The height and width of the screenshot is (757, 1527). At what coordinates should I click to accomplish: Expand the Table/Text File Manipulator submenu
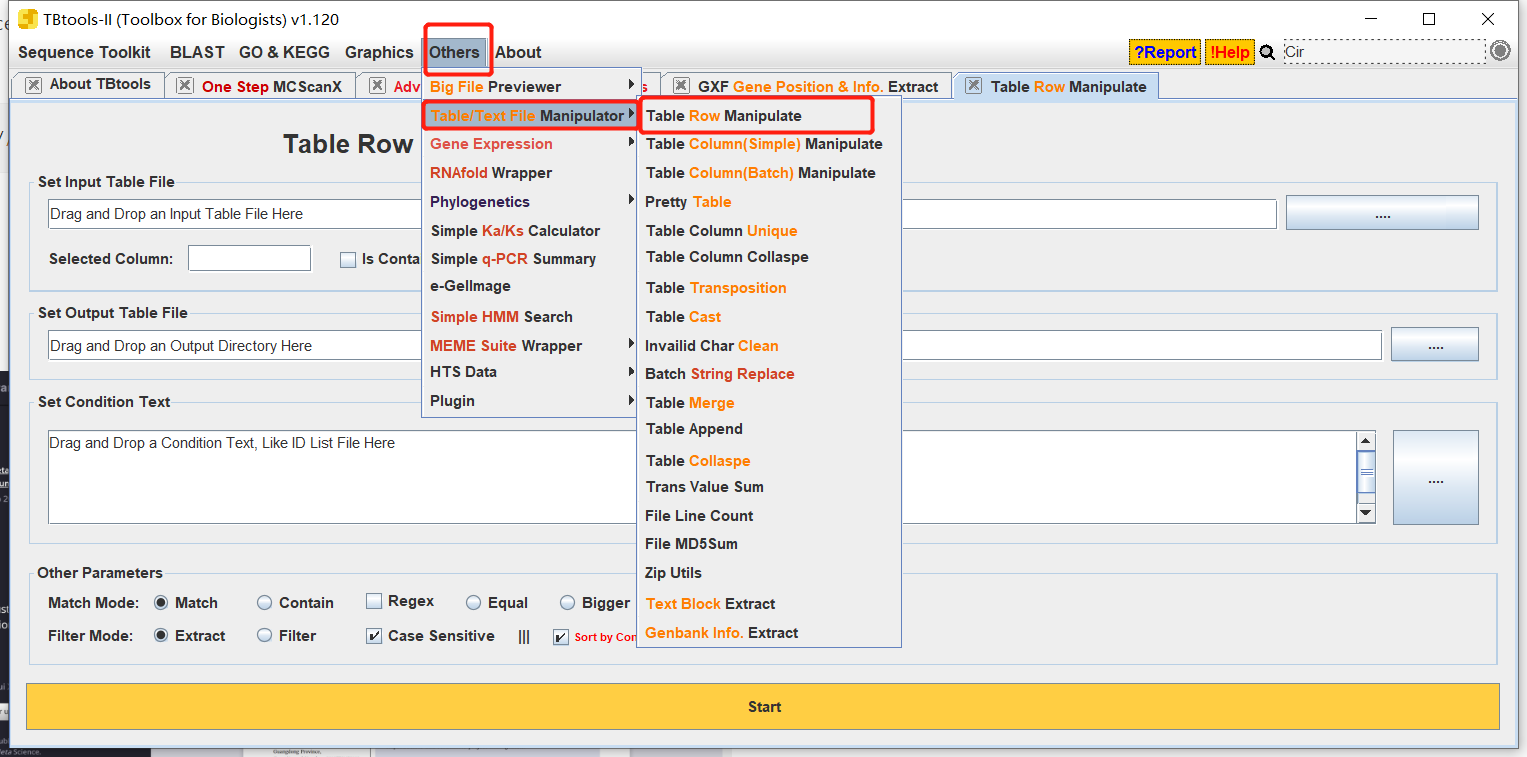point(529,115)
